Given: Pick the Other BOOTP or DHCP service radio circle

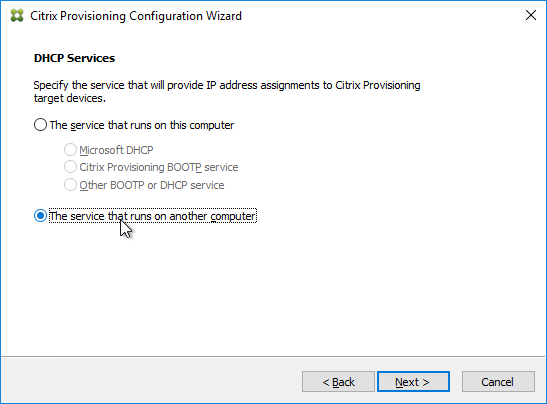Looking at the screenshot, I should 70,185.
